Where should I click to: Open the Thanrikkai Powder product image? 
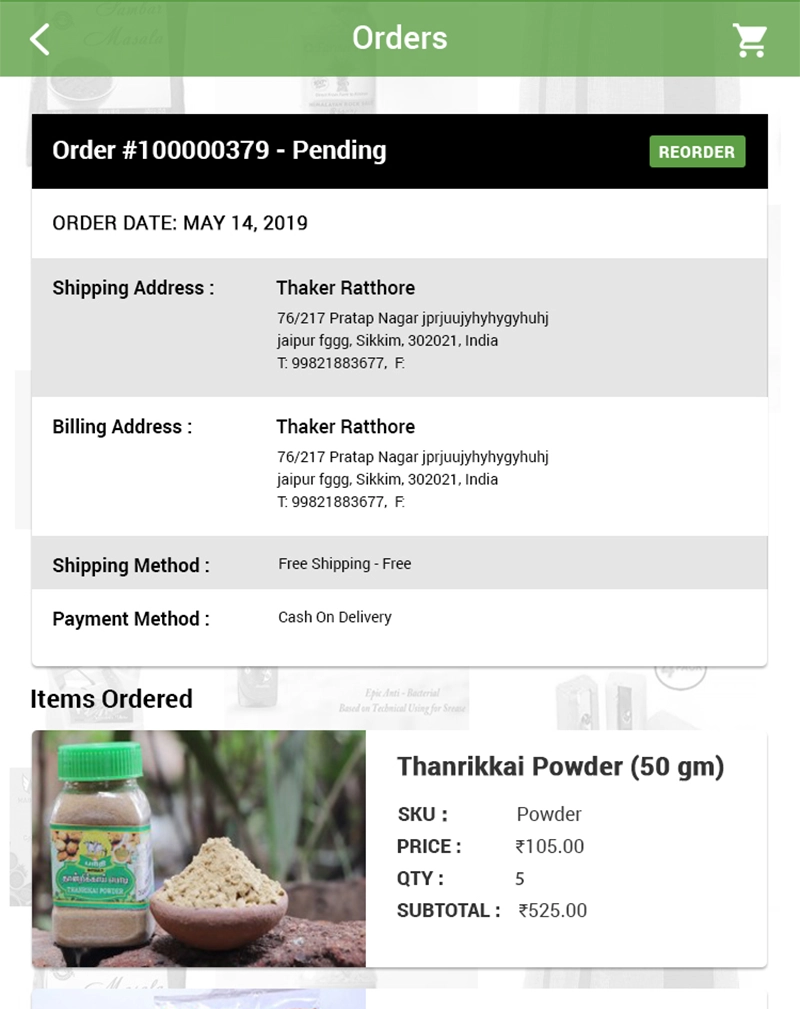pos(198,849)
